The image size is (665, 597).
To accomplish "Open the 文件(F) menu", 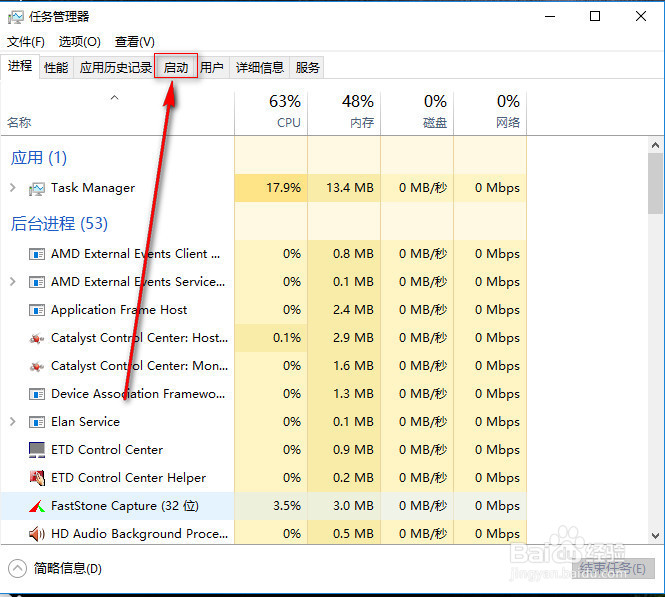I will (x=25, y=42).
